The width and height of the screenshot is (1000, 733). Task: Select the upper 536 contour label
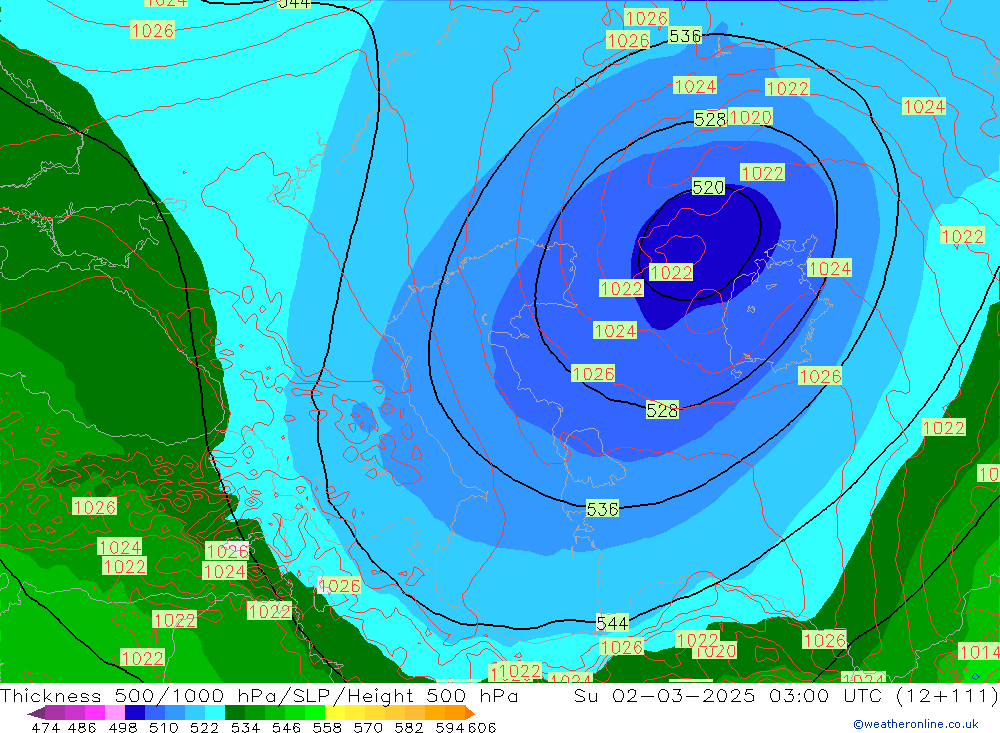pos(685,36)
